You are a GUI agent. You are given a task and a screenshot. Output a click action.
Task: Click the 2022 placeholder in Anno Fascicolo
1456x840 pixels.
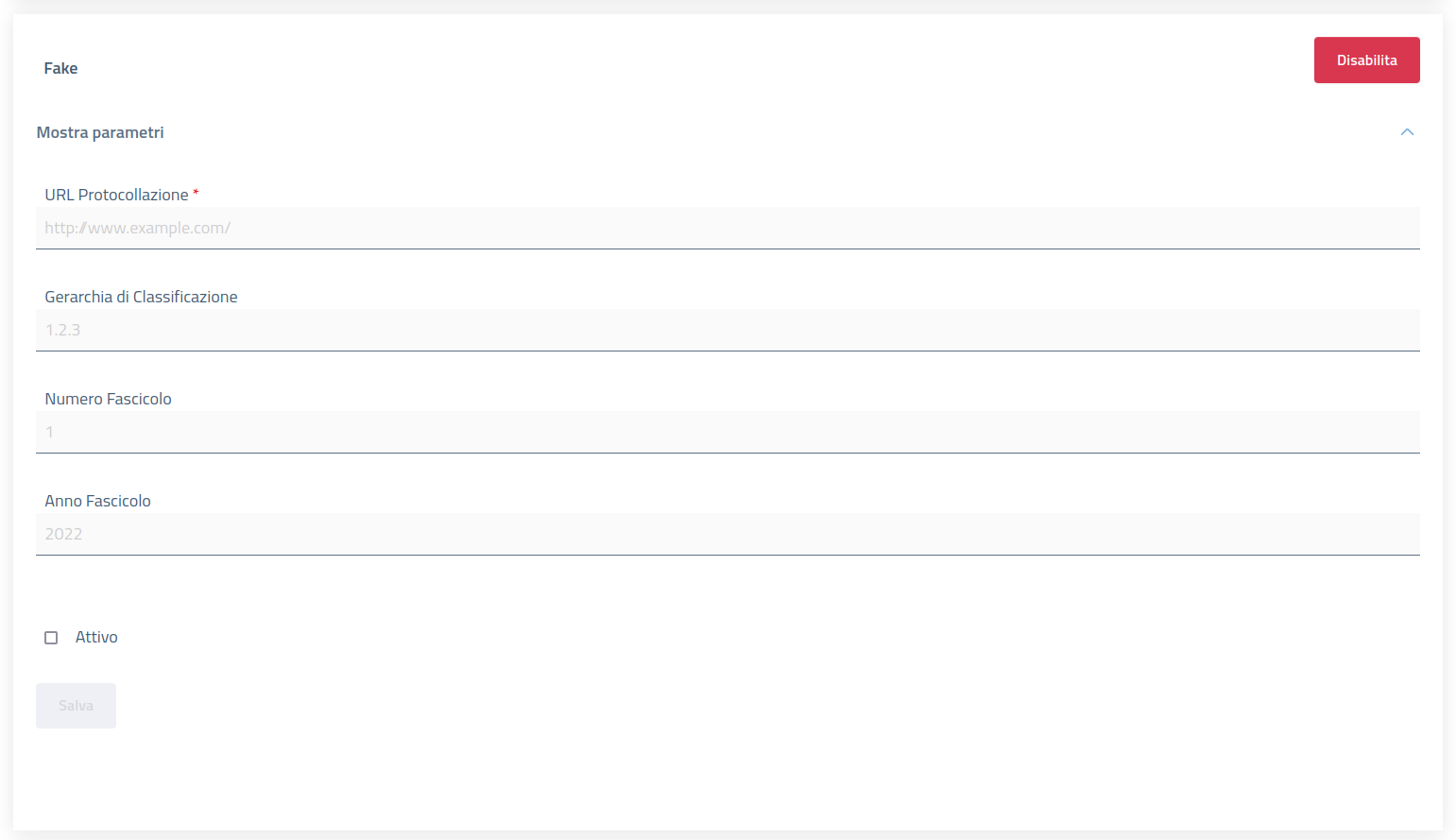point(63,534)
